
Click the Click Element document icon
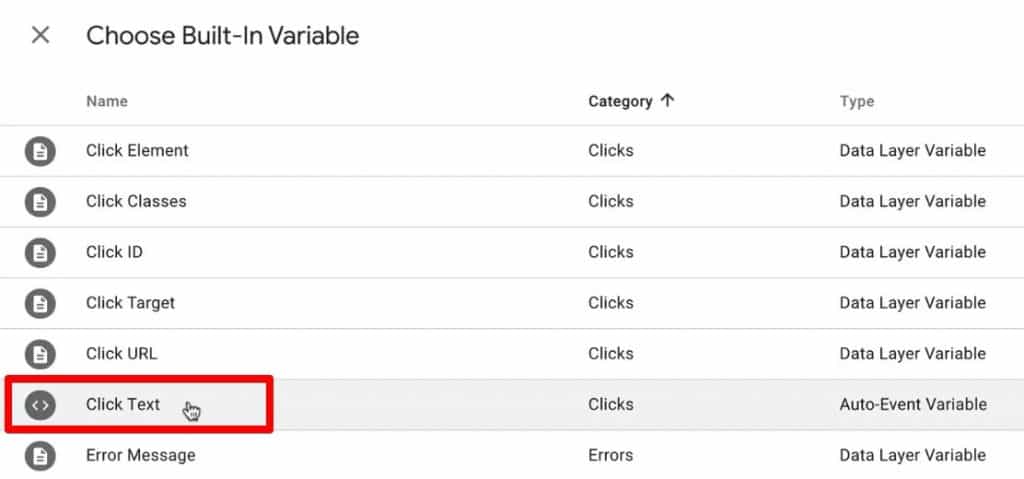point(40,152)
